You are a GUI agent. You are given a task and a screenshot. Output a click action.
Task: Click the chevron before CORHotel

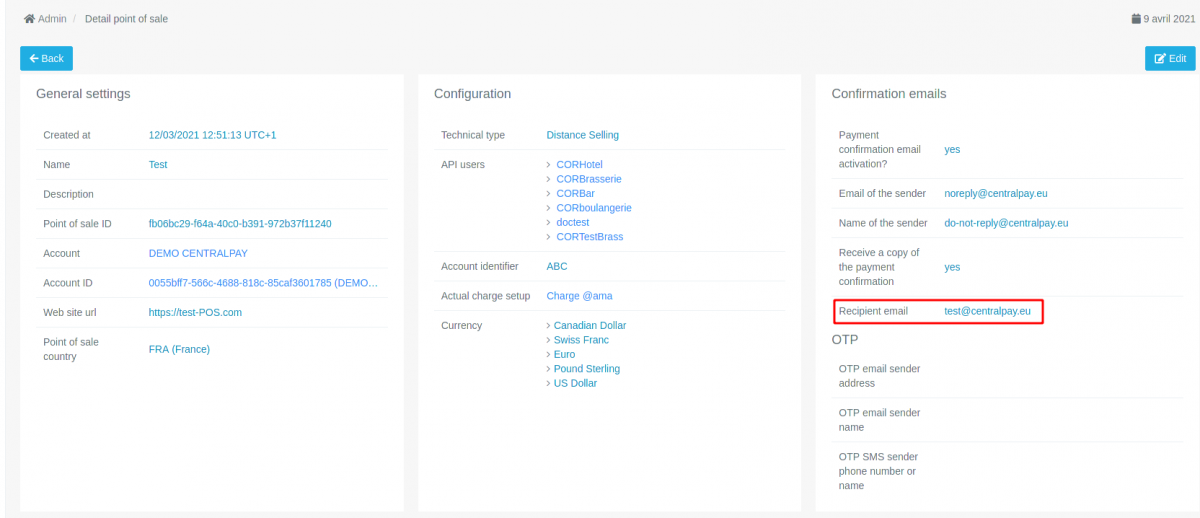[x=549, y=165]
